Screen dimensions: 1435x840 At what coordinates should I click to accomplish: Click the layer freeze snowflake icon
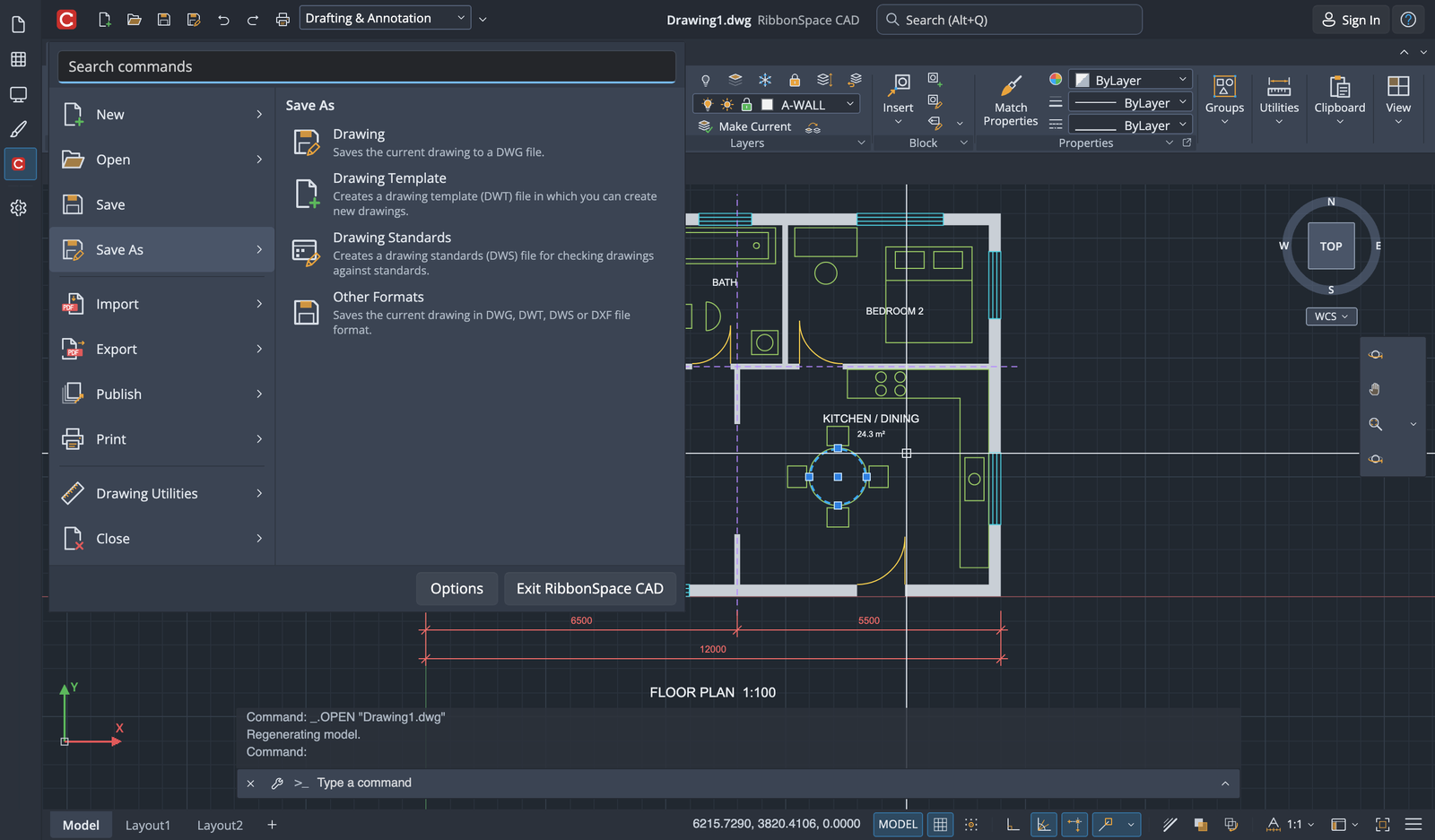(x=765, y=80)
